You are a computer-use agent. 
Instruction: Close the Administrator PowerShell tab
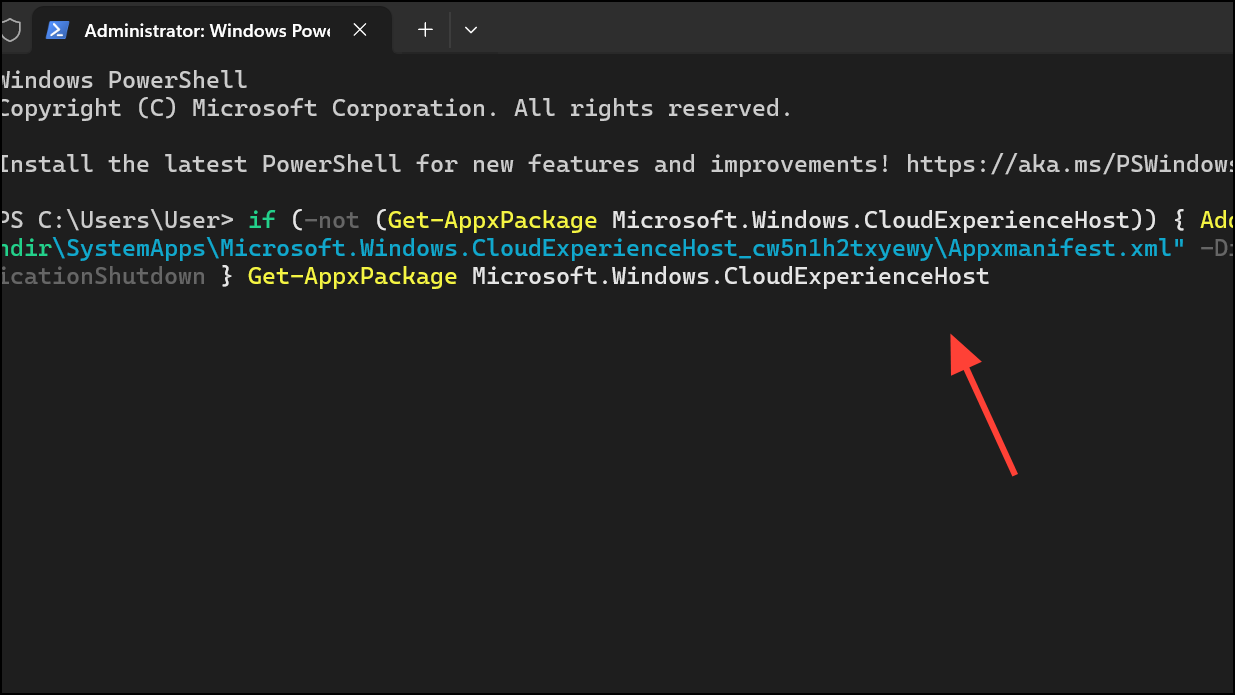pyautogui.click(x=359, y=30)
